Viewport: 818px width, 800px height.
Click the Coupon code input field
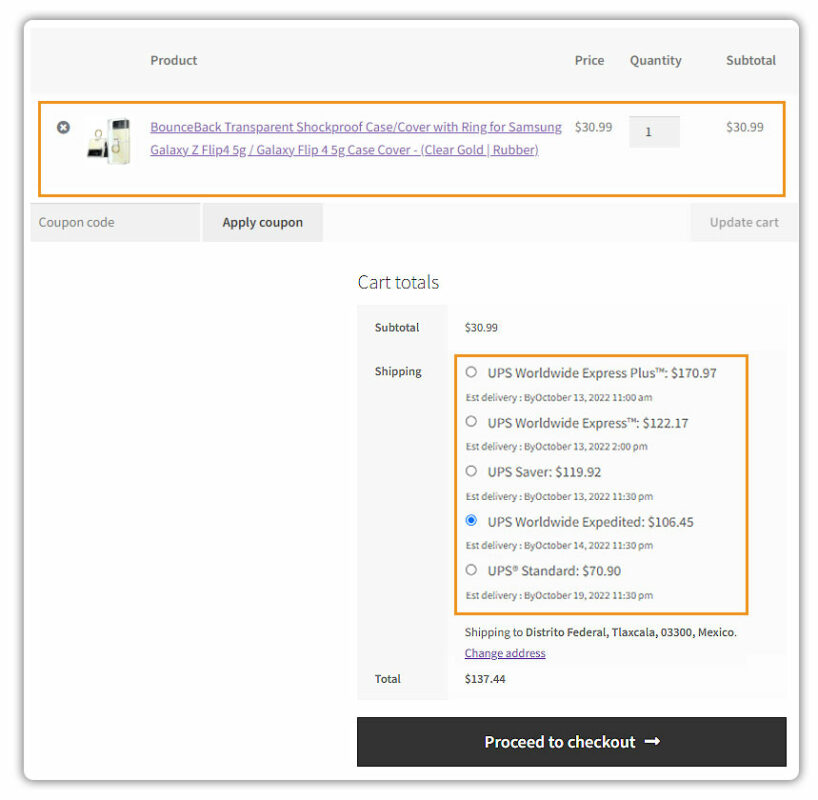tap(115, 222)
